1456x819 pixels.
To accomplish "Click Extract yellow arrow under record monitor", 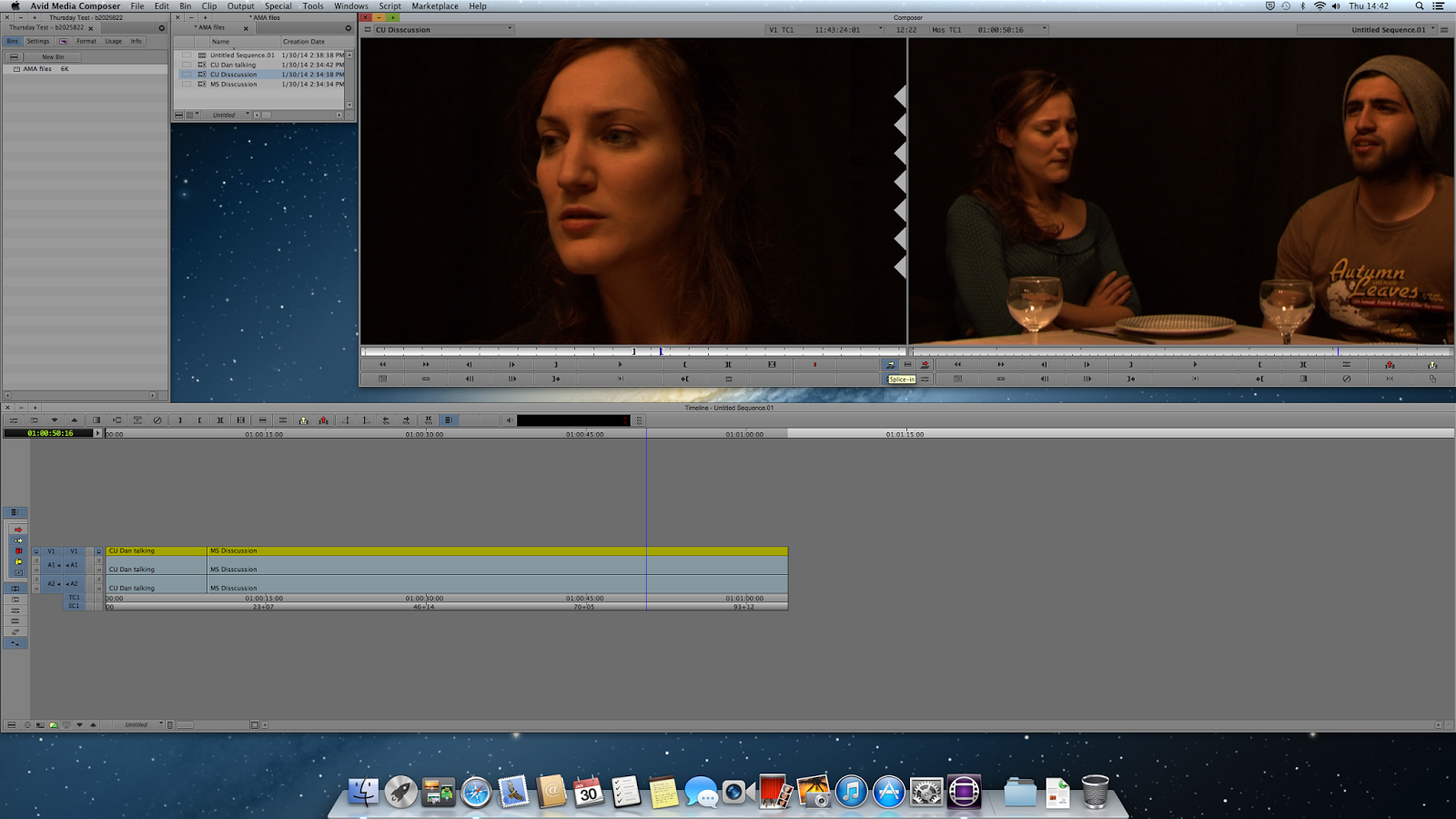I will pyautogui.click(x=1433, y=364).
